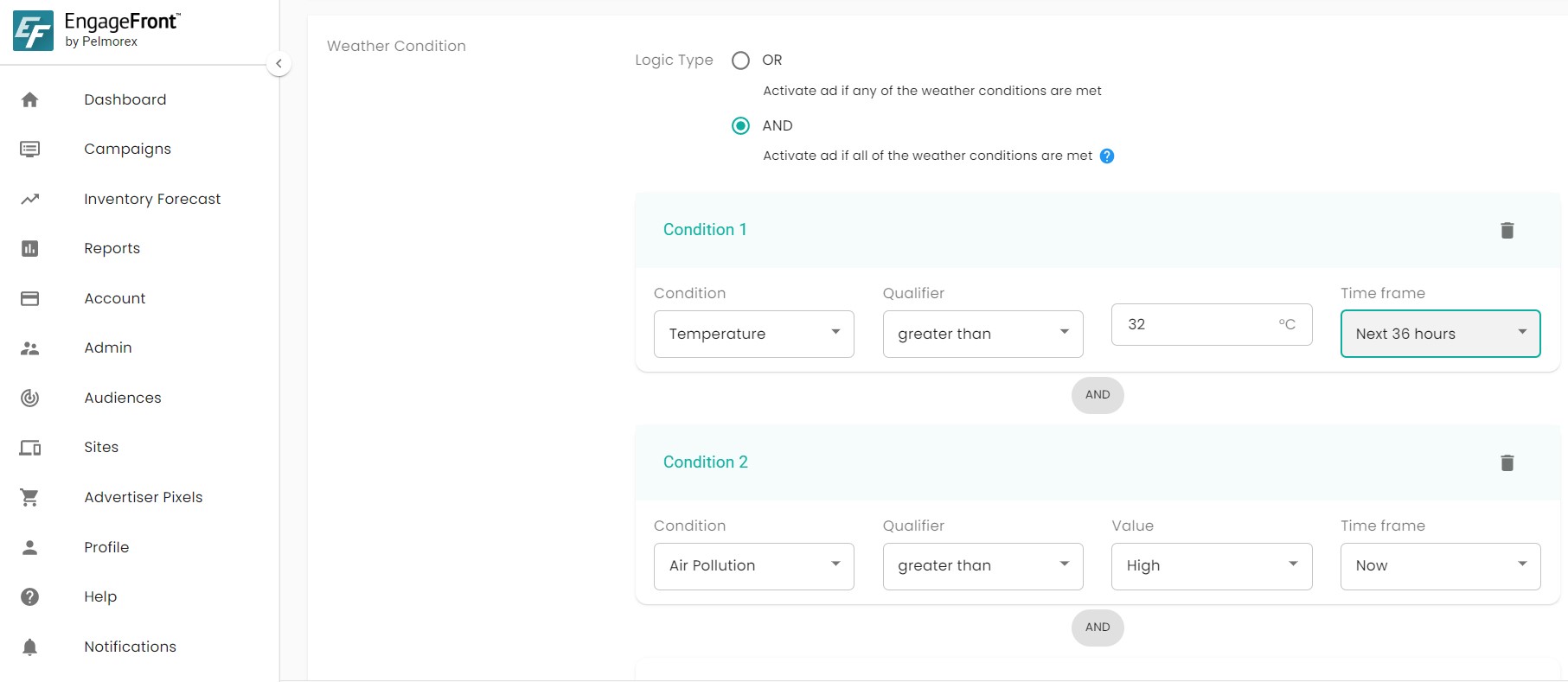The height and width of the screenshot is (682, 1568).
Task: Click the Condition 1 heading
Action: point(705,229)
